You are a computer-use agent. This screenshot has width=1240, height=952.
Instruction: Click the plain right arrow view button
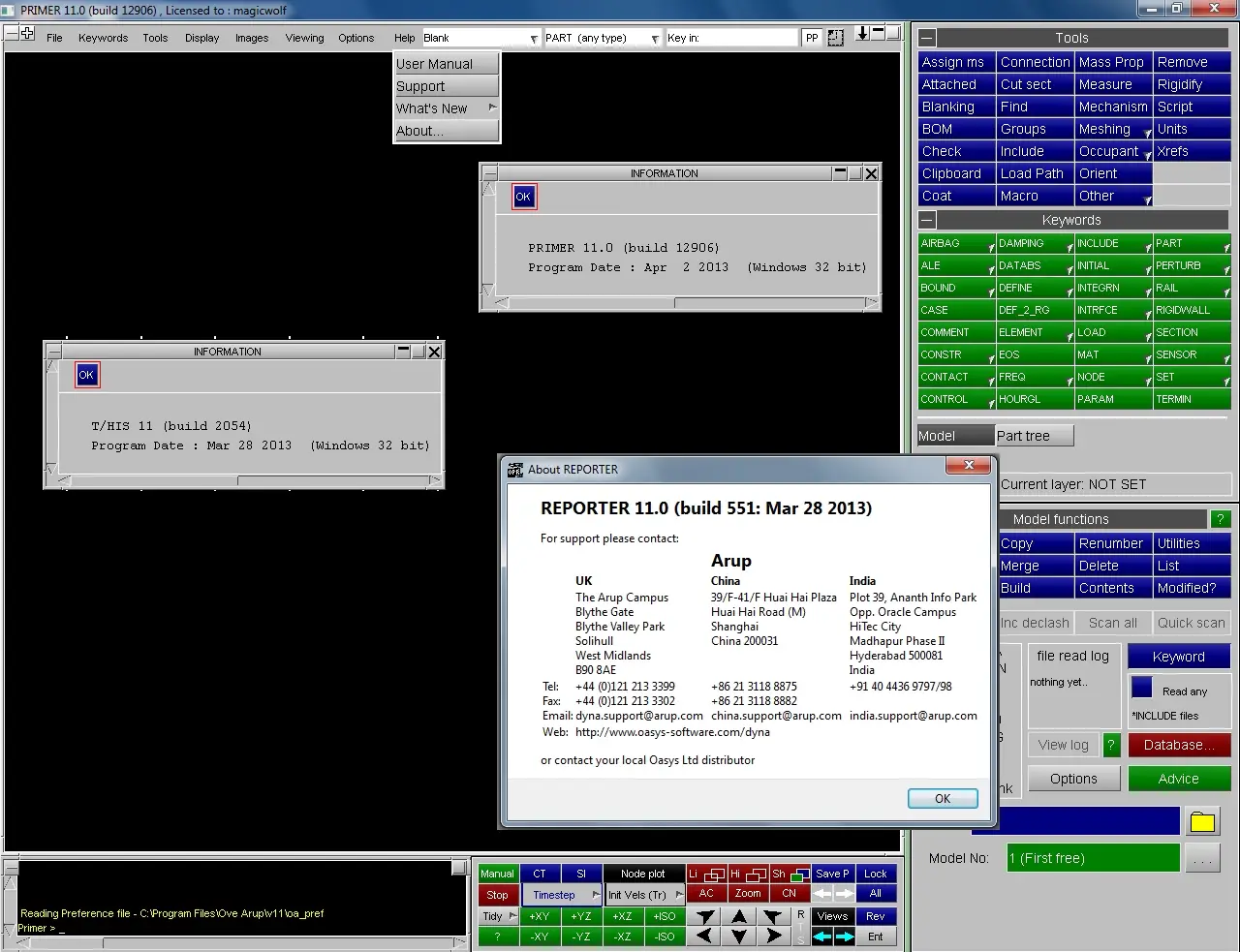coord(773,937)
